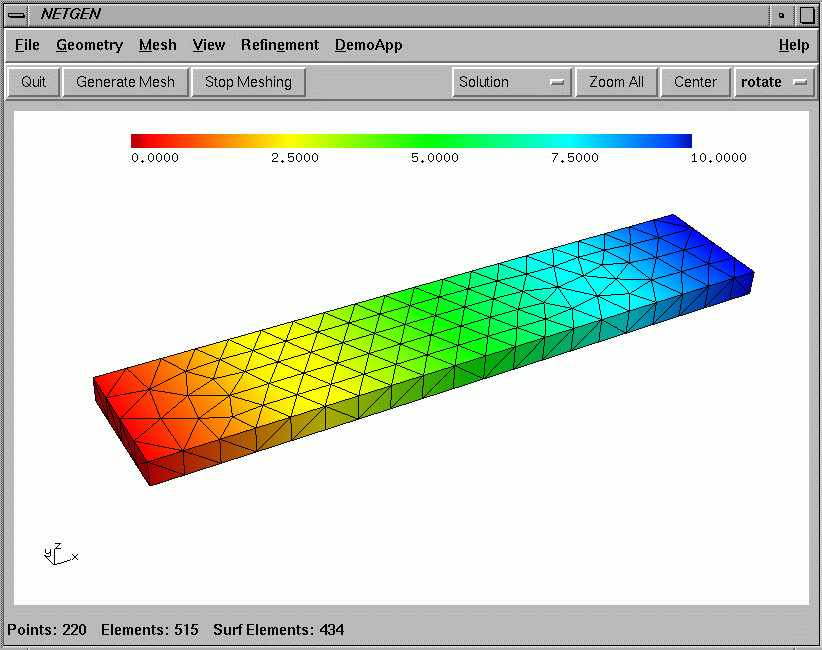822x650 pixels.
Task: Click the 10.0000 color scale label
Action: 718,158
